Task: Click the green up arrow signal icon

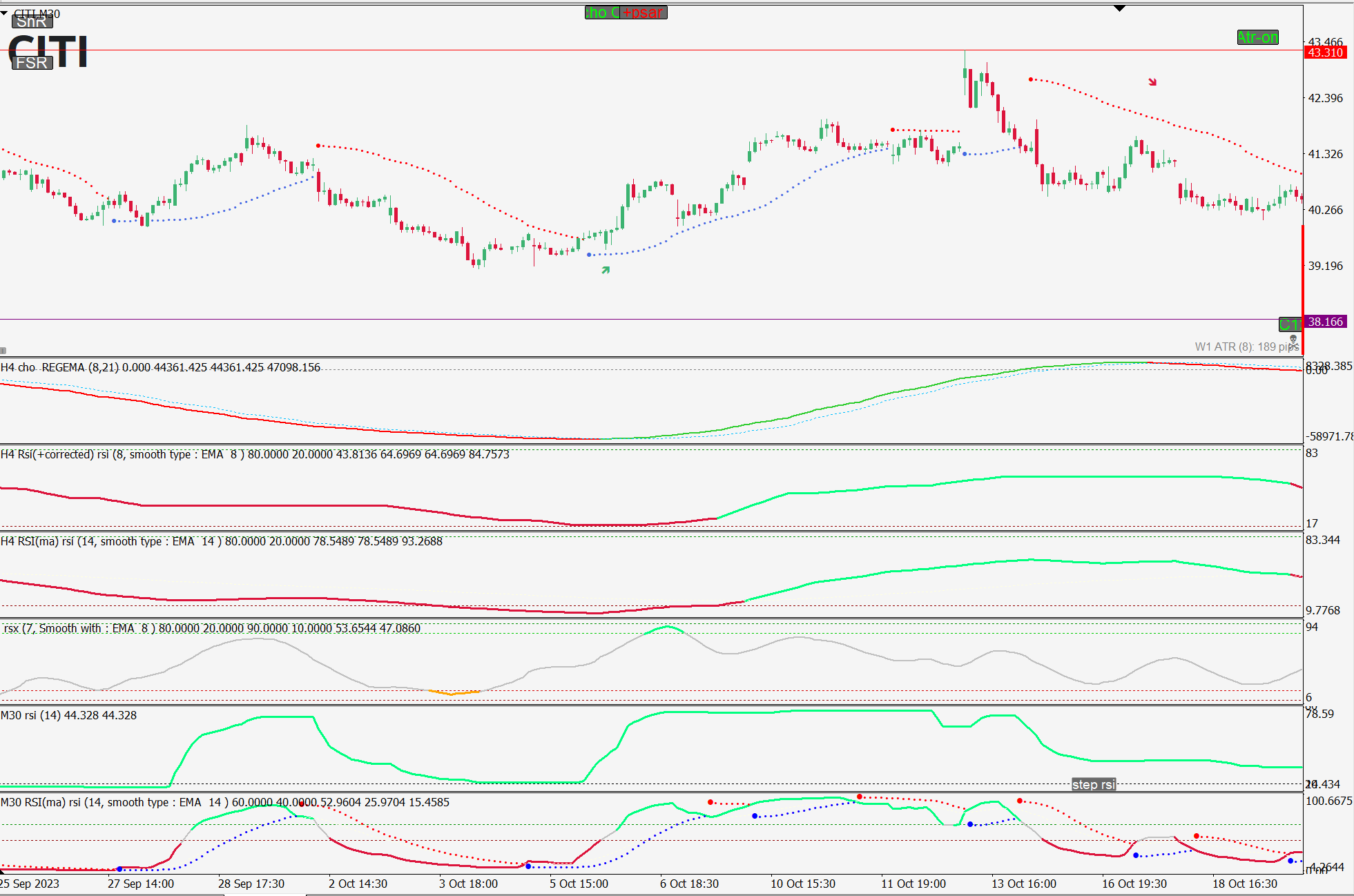Action: tap(606, 270)
